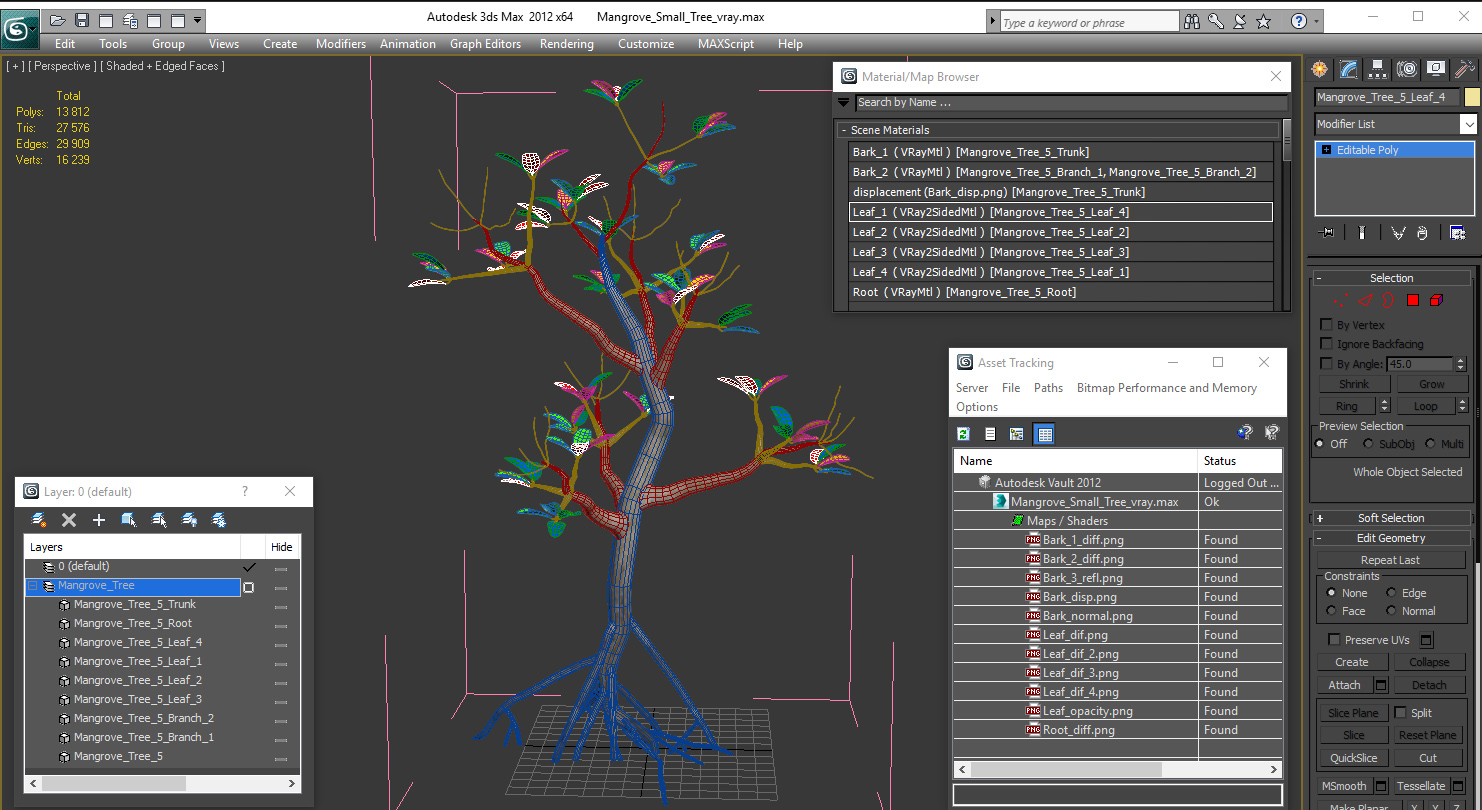The height and width of the screenshot is (810, 1482).
Task: Click Add Selected Objects plus icon in Layer dialog
Action: click(99, 520)
